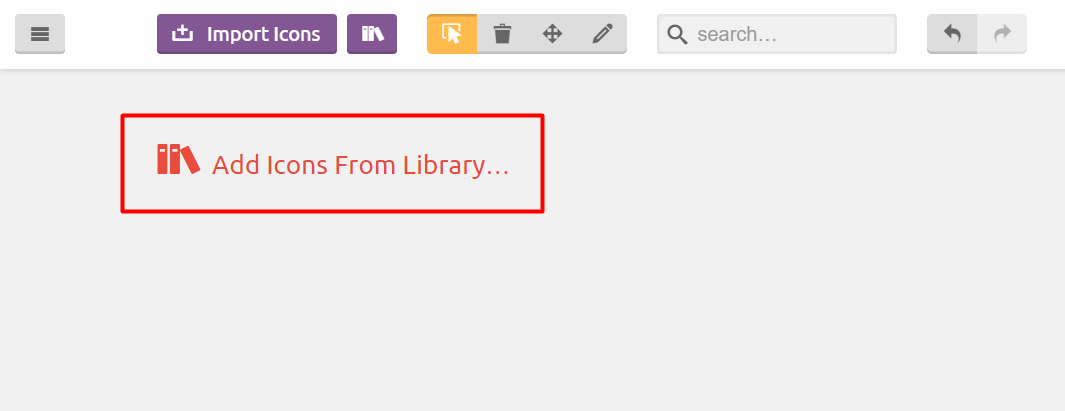This screenshot has width=1065, height=411.
Task: Undo the last action
Action: point(952,34)
